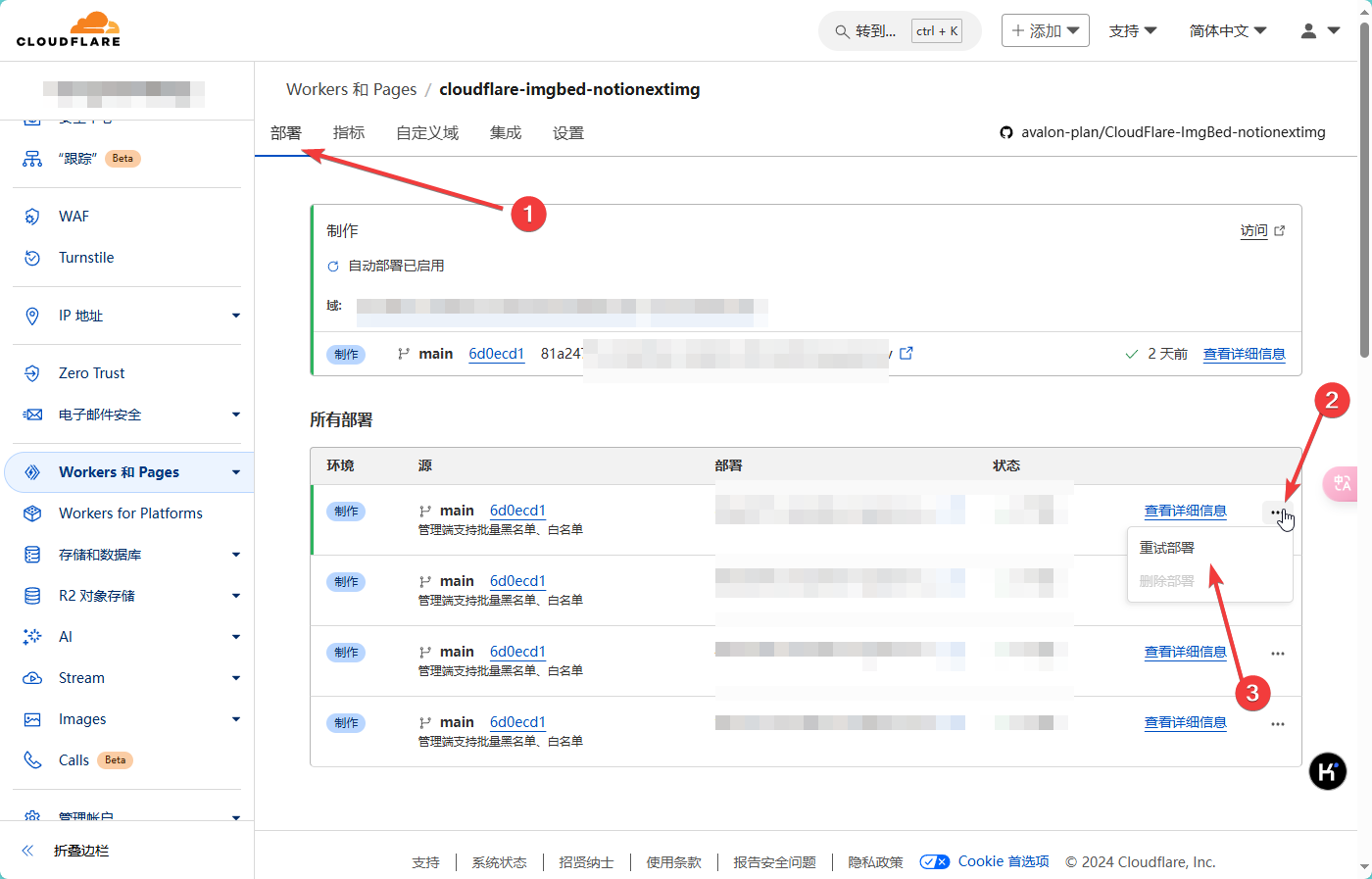The height and width of the screenshot is (879, 1372).
Task: Open the 支持 dropdown in the header
Action: pyautogui.click(x=1133, y=30)
